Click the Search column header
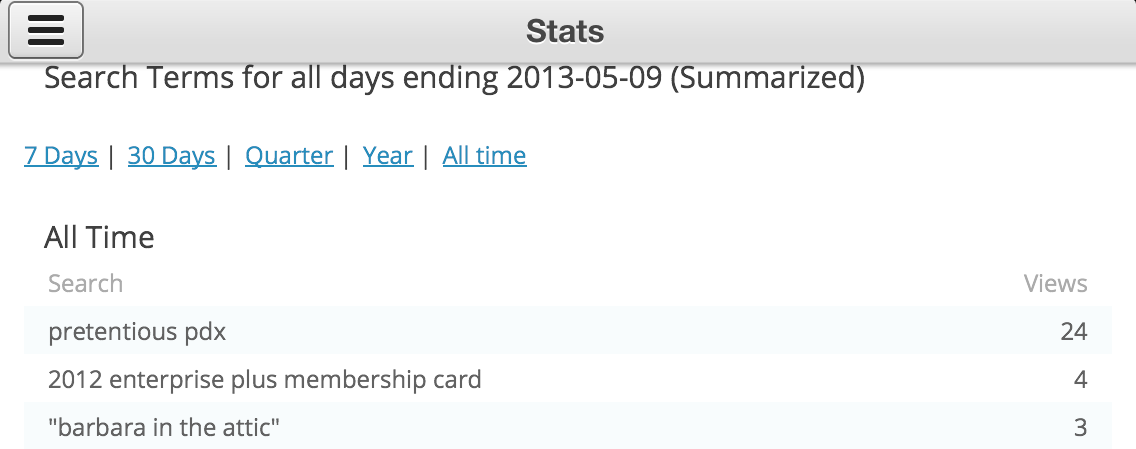This screenshot has width=1136, height=449. coord(85,284)
